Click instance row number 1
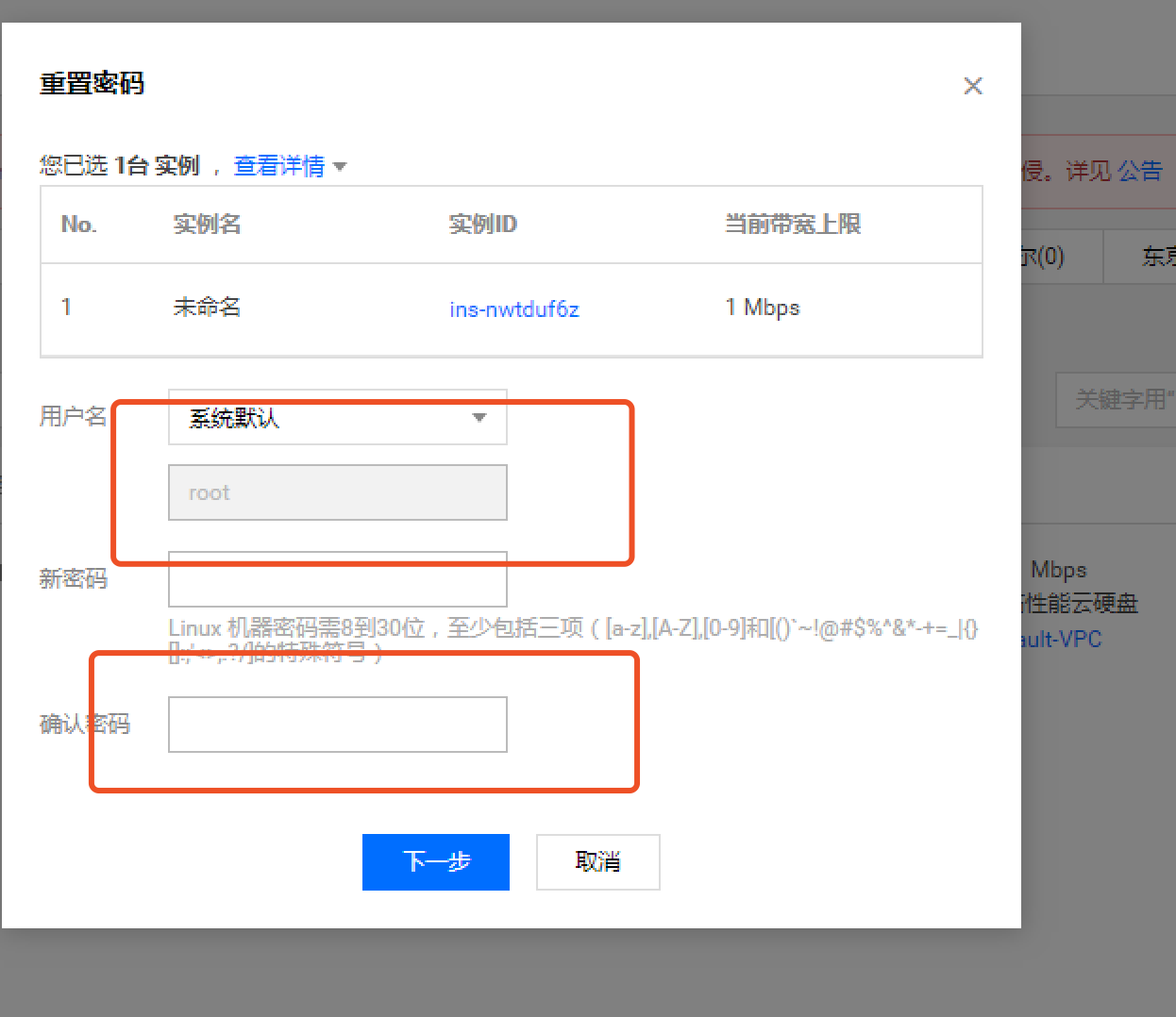The image size is (1176, 1017). click(66, 308)
